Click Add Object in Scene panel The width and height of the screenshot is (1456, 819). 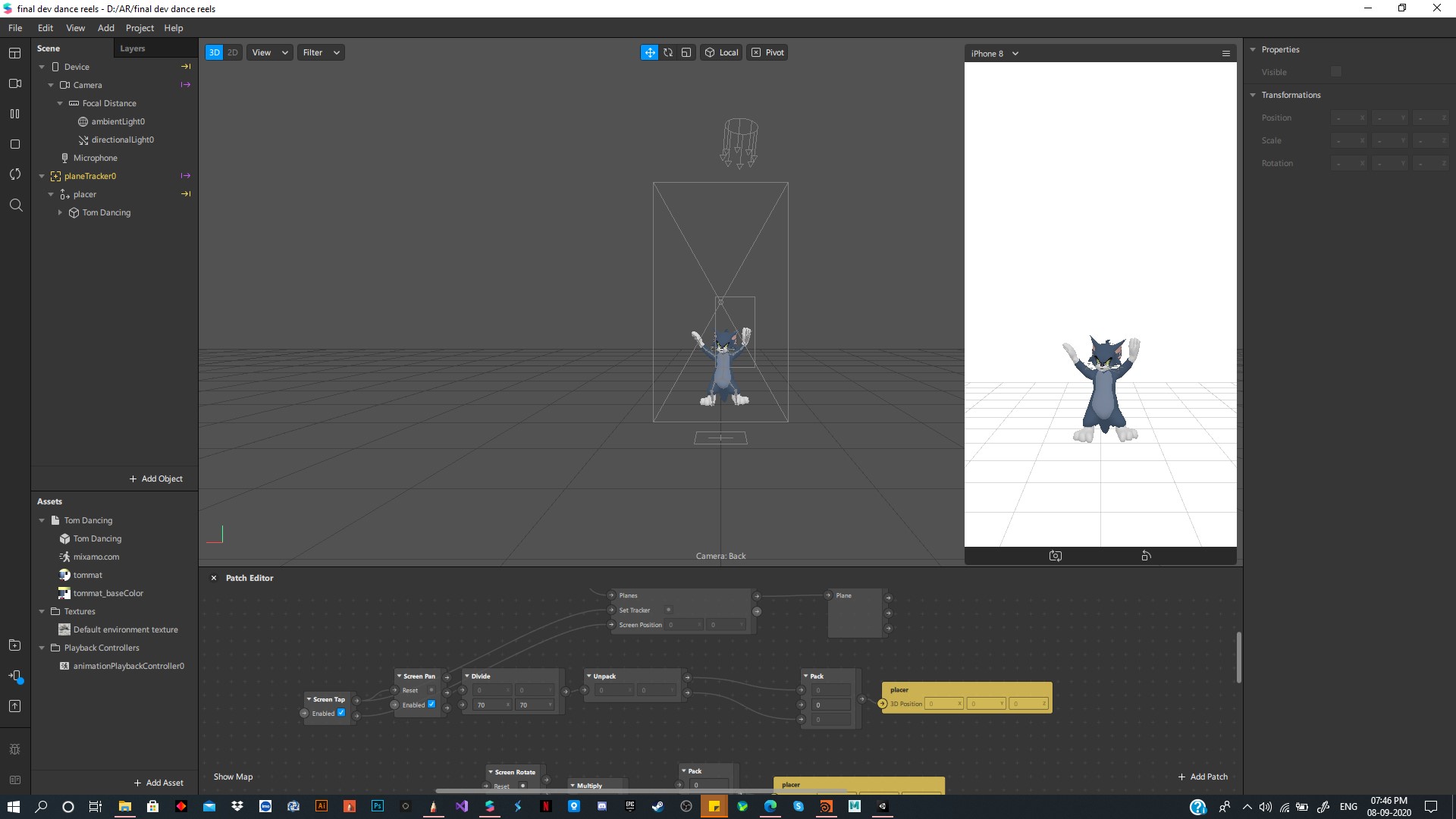(155, 479)
